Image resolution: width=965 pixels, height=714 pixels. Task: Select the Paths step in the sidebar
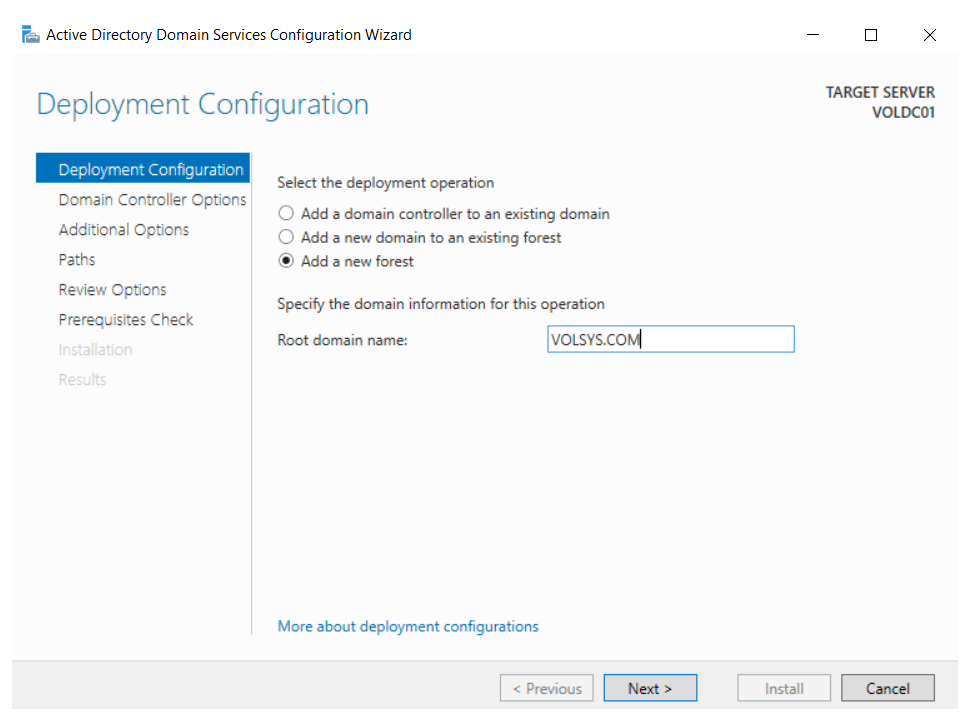(77, 260)
